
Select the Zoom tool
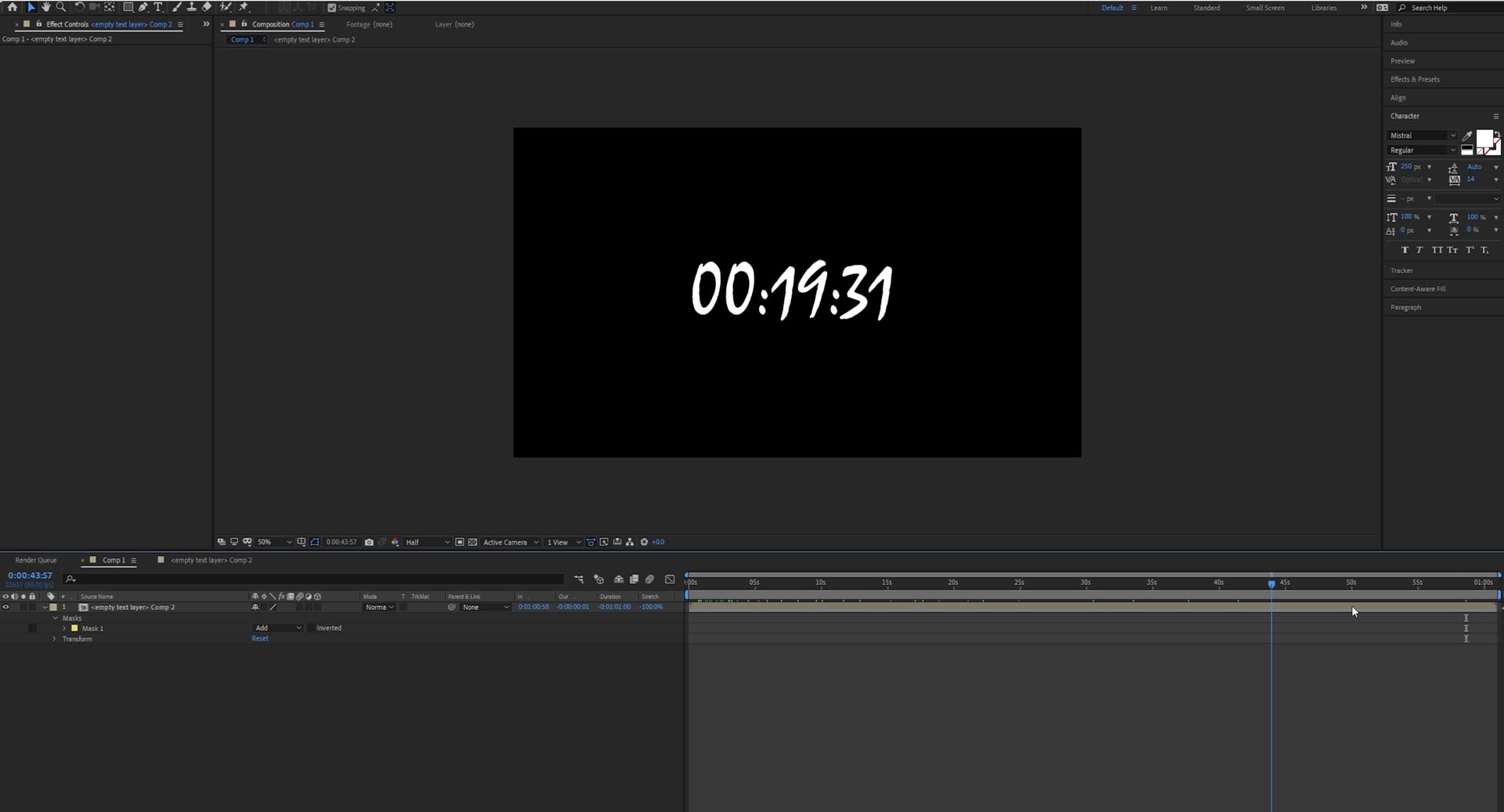click(60, 7)
